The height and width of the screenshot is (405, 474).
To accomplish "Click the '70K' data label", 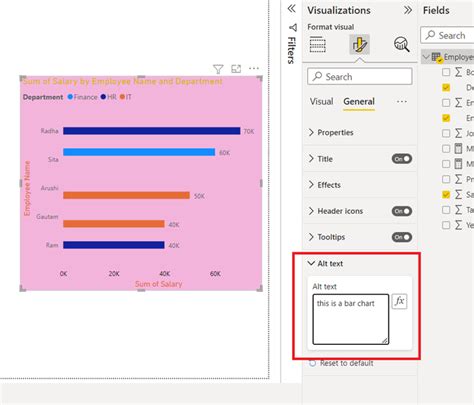I will point(249,131).
